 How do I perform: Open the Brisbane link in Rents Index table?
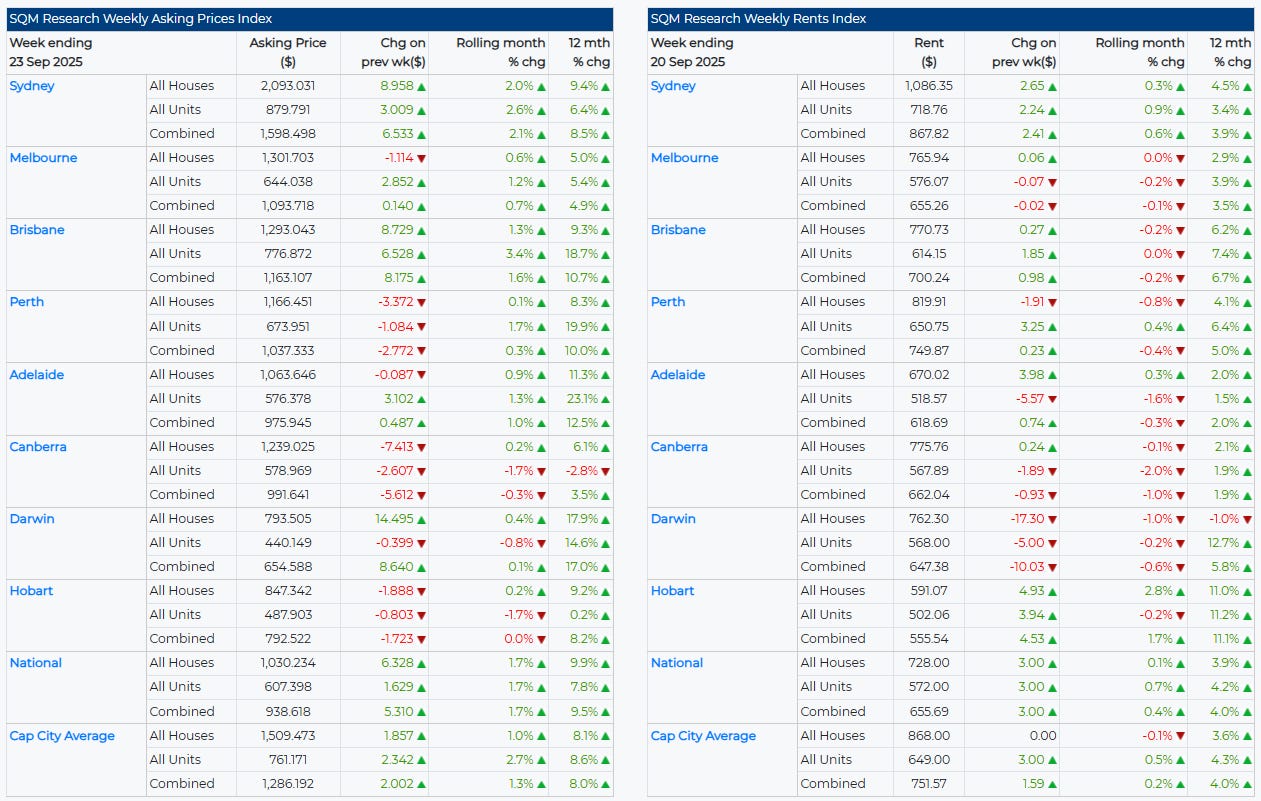pos(678,230)
